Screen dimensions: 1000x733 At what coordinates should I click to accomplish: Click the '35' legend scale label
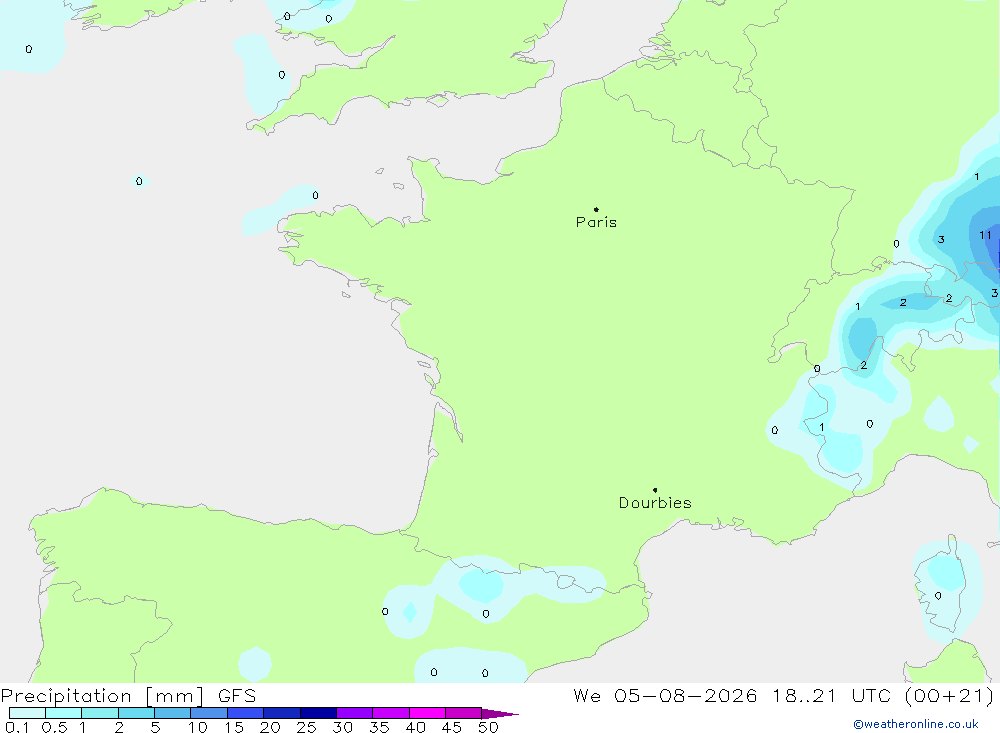pyautogui.click(x=379, y=727)
